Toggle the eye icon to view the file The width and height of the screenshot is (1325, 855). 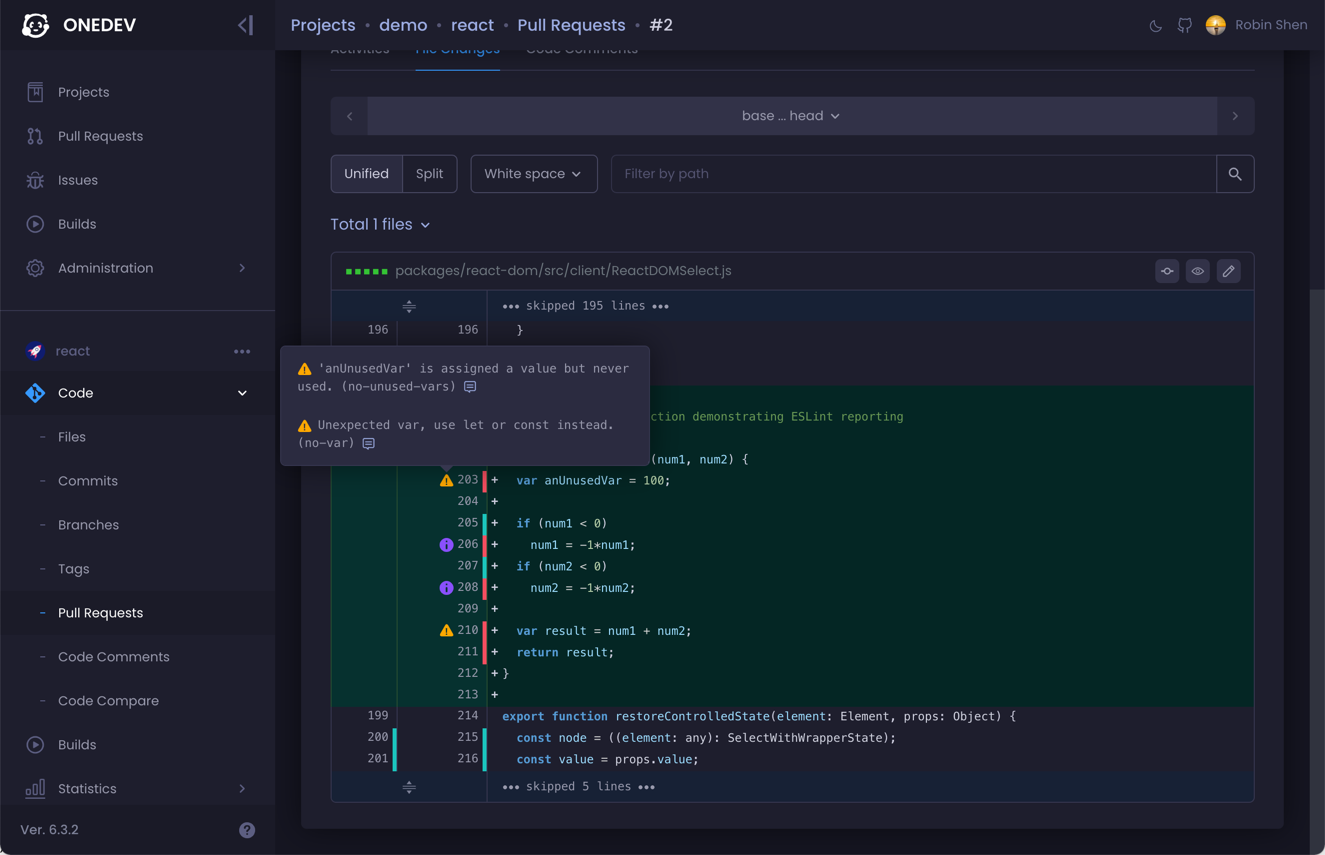pyautogui.click(x=1197, y=271)
